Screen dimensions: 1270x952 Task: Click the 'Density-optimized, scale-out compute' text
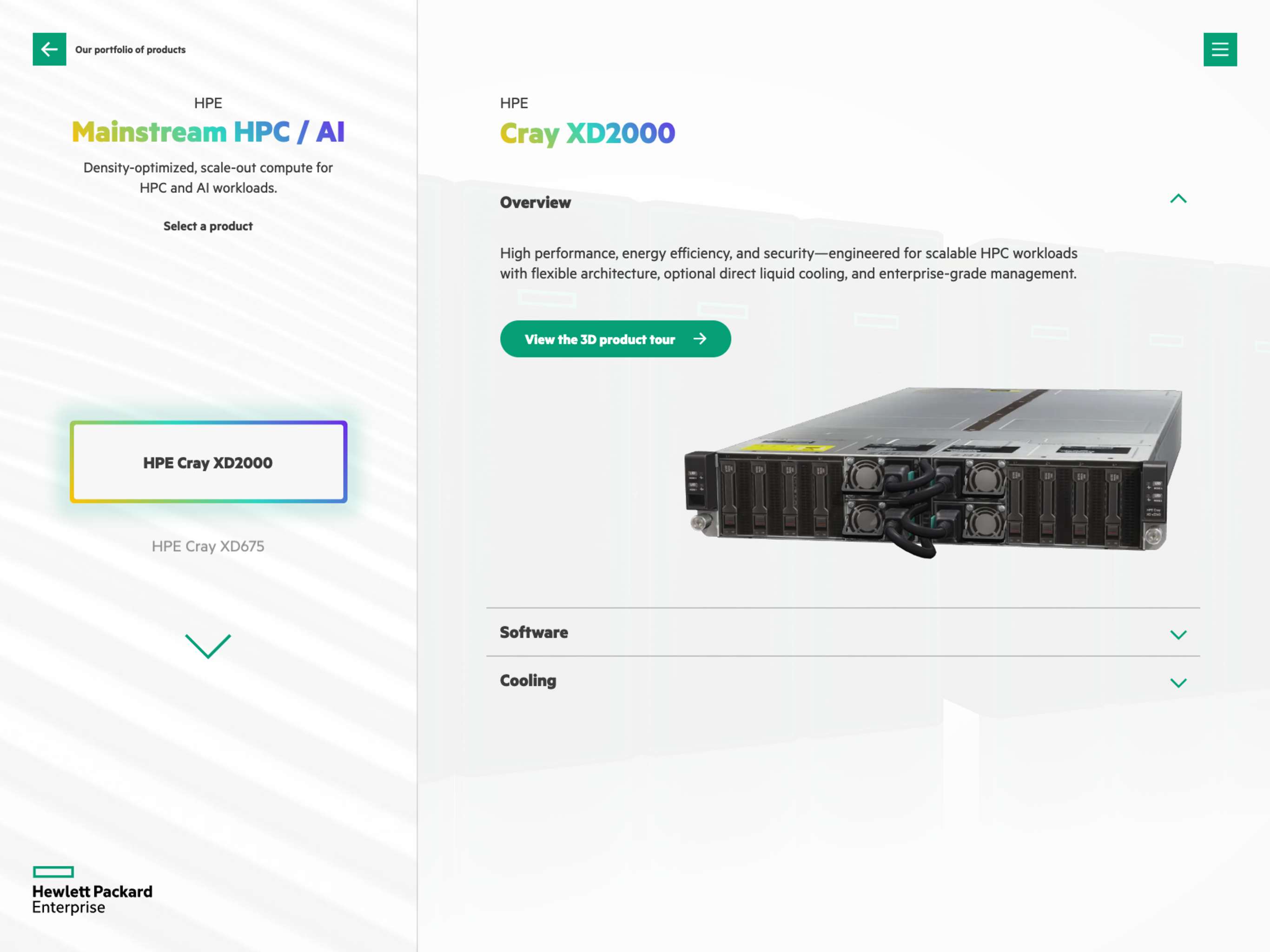click(x=208, y=178)
